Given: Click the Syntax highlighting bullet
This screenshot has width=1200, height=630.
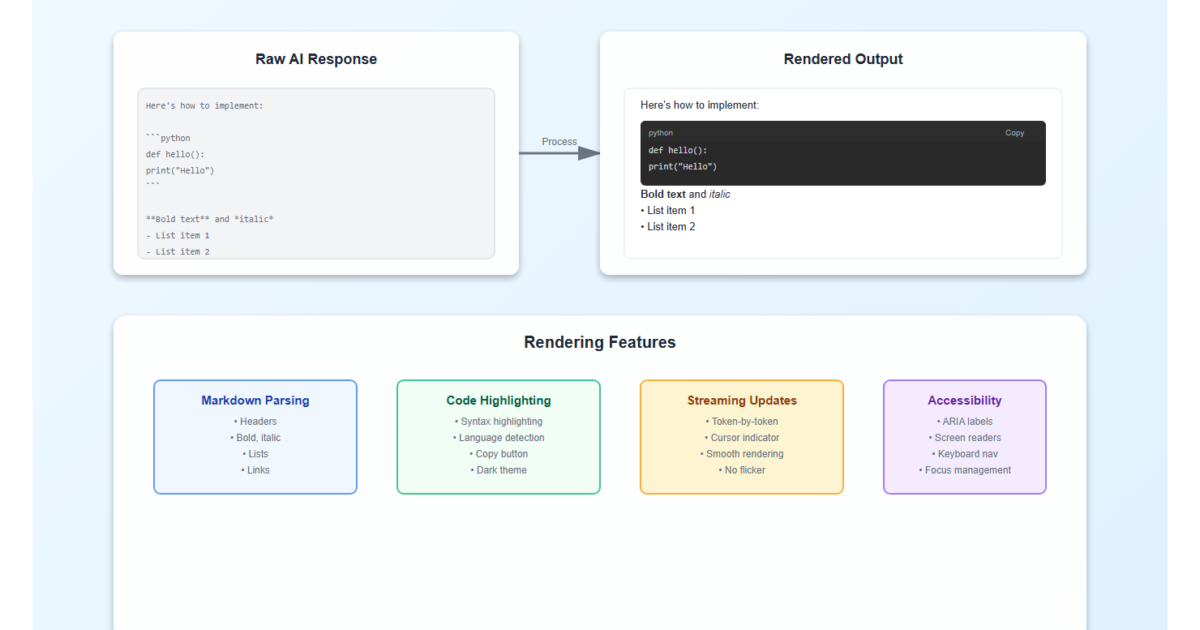Looking at the screenshot, I should (x=499, y=422).
